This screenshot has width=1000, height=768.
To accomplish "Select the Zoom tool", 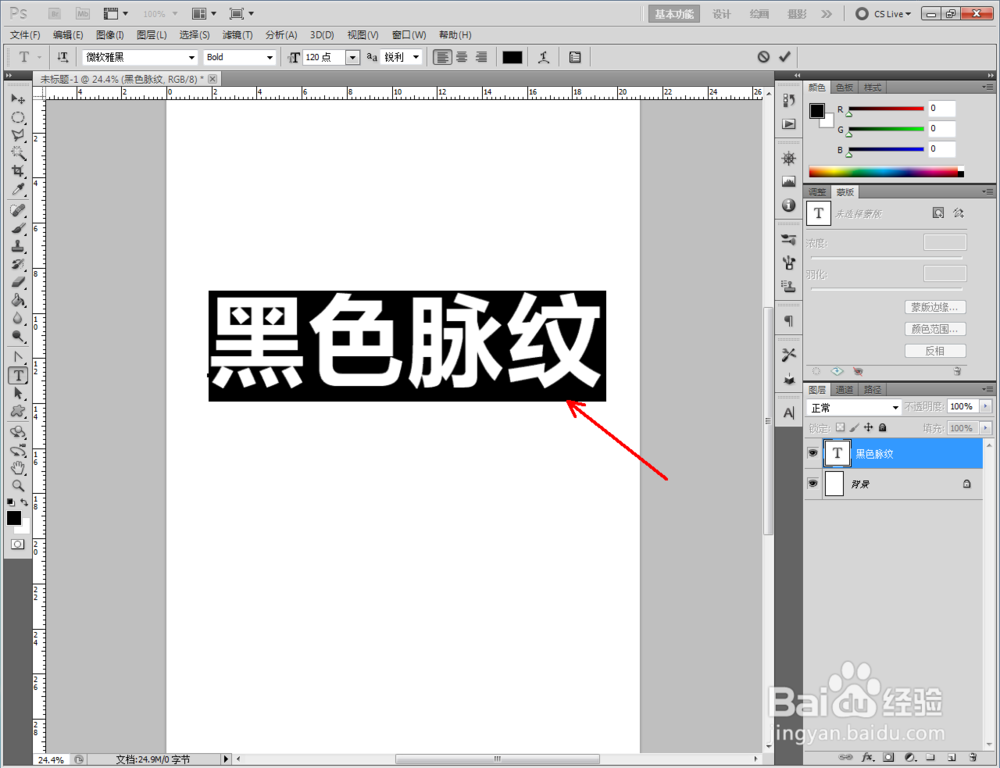I will [18, 485].
